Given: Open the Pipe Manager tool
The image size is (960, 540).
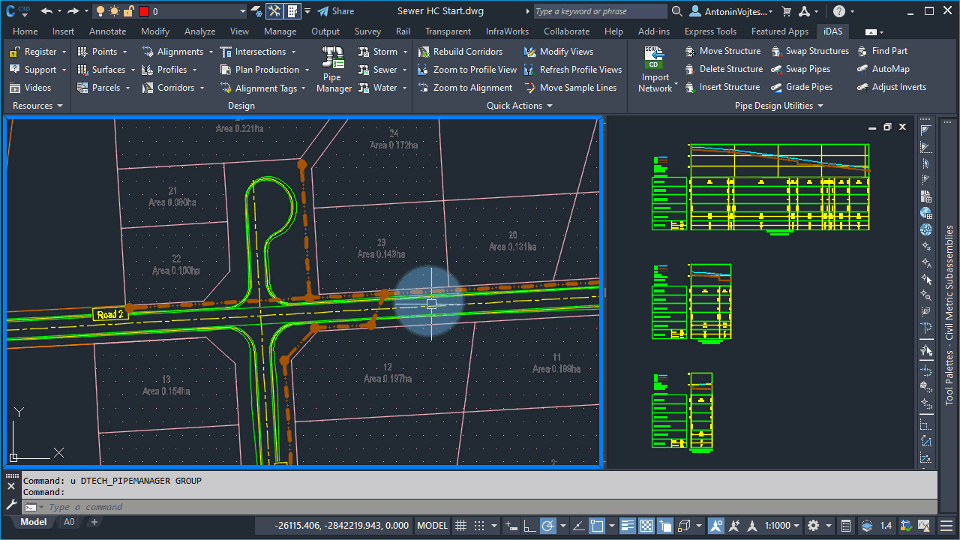Looking at the screenshot, I should 333,70.
